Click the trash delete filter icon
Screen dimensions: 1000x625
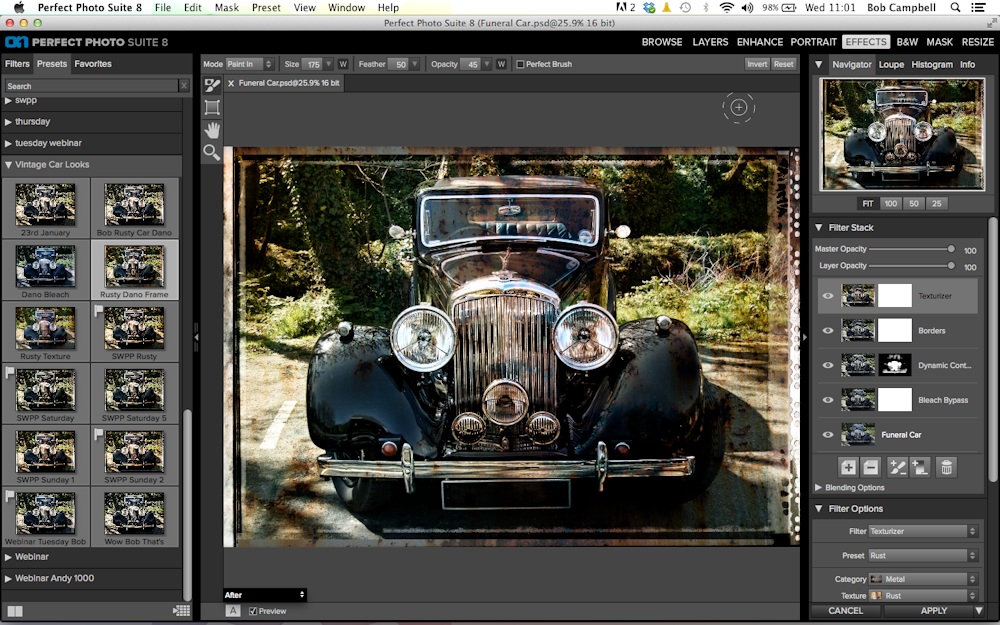946,467
